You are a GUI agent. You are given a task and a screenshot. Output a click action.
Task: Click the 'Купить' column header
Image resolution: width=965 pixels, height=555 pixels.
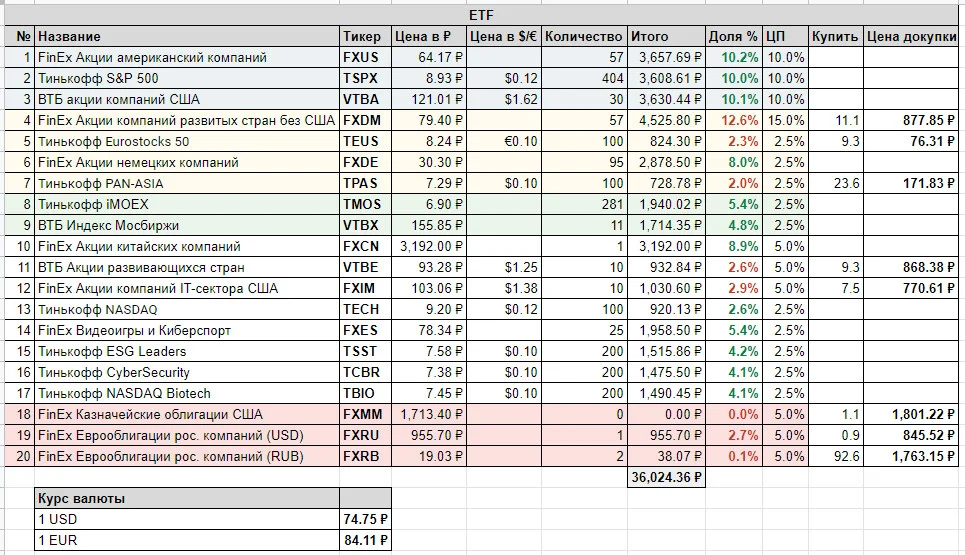click(835, 36)
